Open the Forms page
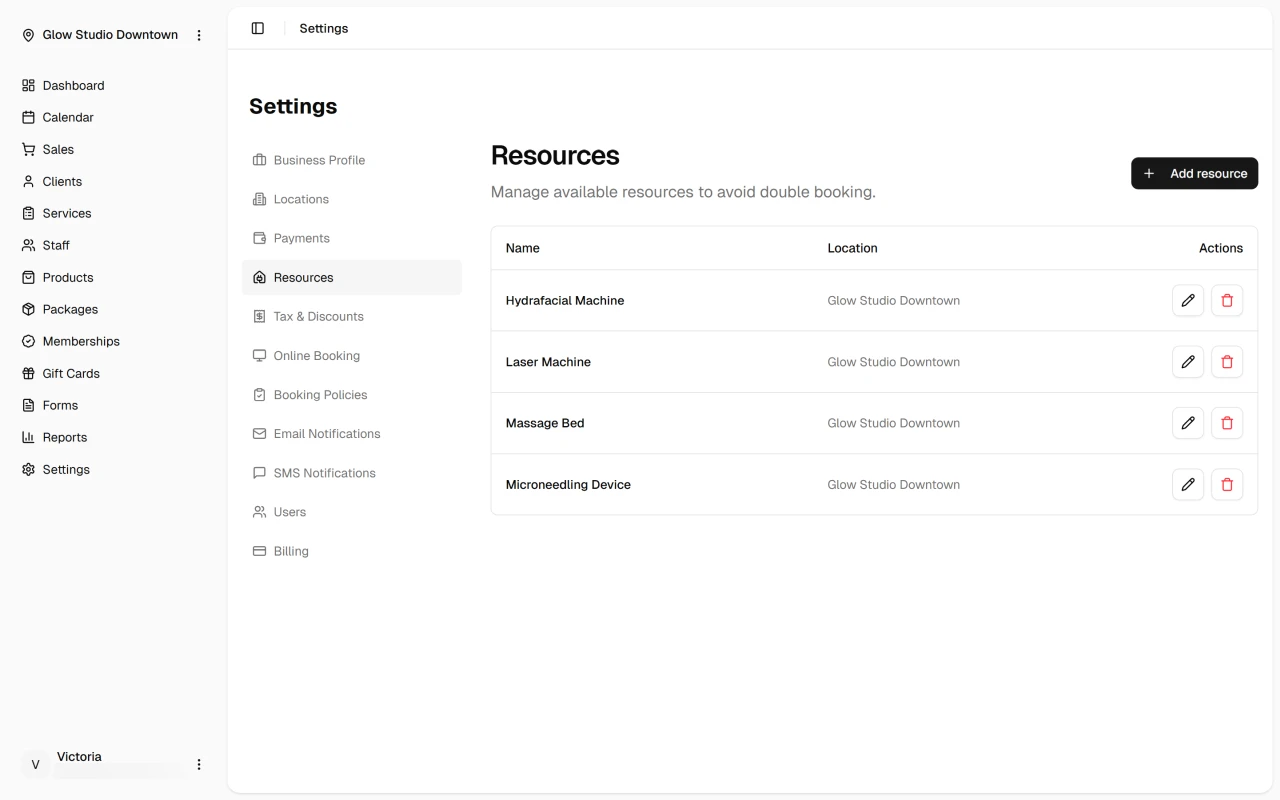1280x800 pixels. [x=113, y=405]
